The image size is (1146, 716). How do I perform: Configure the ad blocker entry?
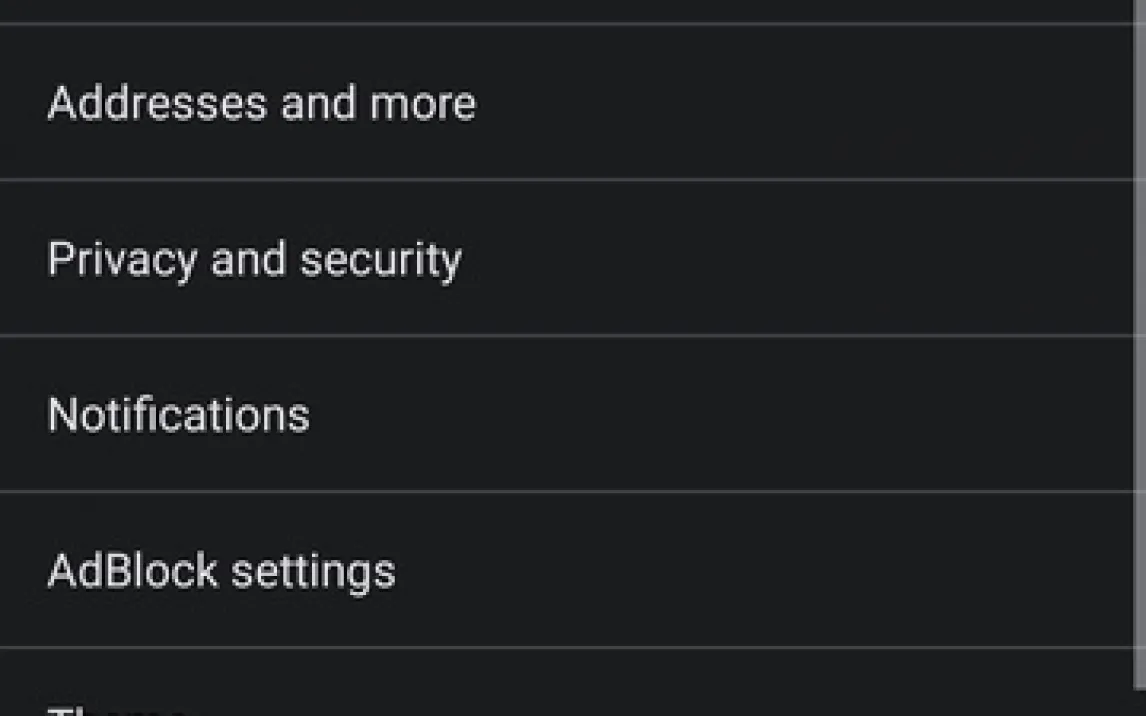tap(221, 571)
